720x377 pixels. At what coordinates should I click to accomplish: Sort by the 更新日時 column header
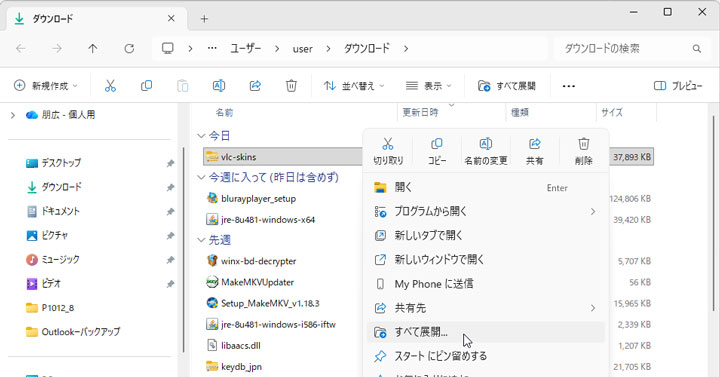tap(420, 113)
